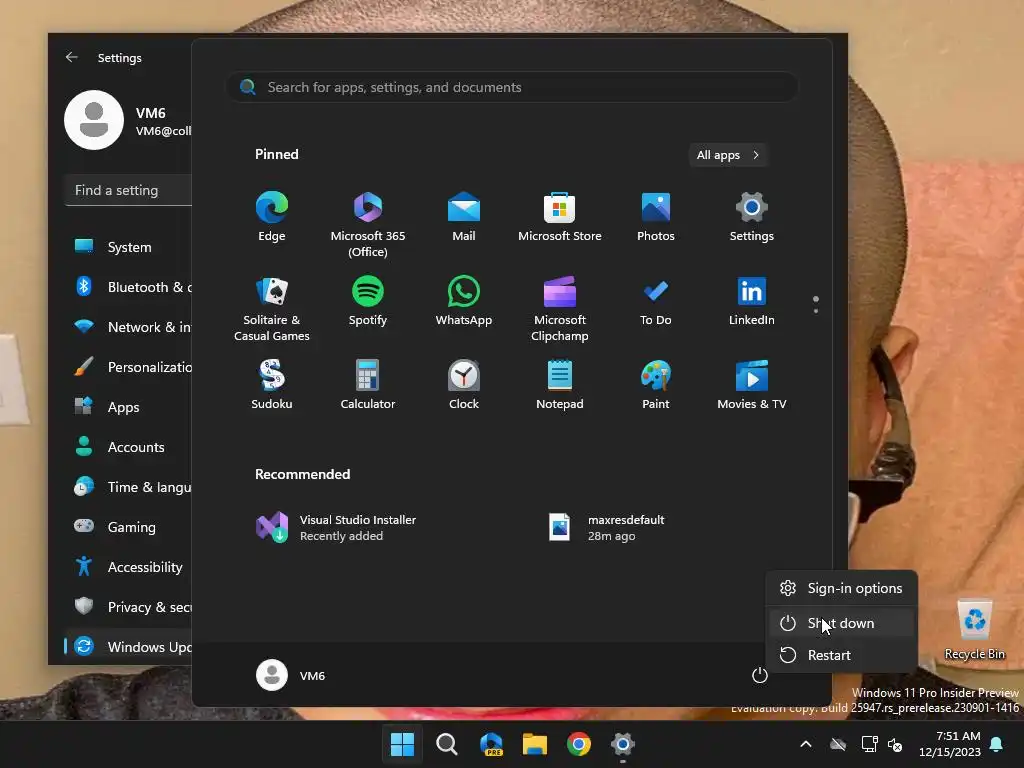This screenshot has width=1024, height=768.
Task: Click the Start menu power icon
Action: coord(759,675)
